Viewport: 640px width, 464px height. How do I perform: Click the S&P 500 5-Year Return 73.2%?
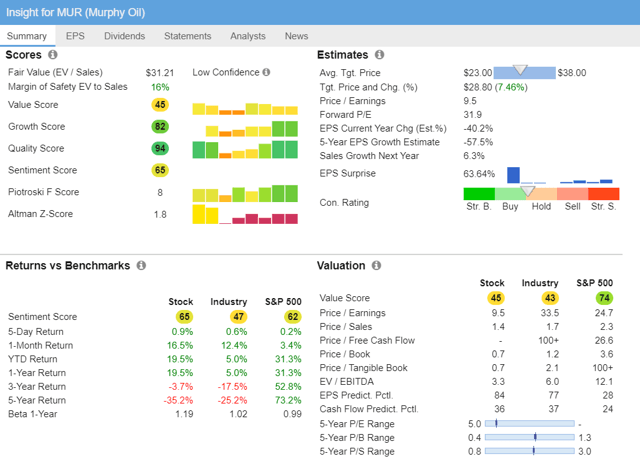click(288, 400)
